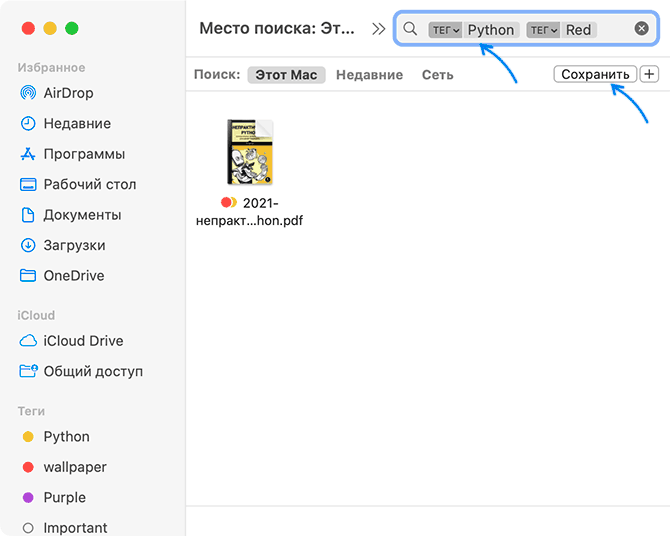Switch search scope to Сеть
This screenshot has width=670, height=536.
[437, 75]
